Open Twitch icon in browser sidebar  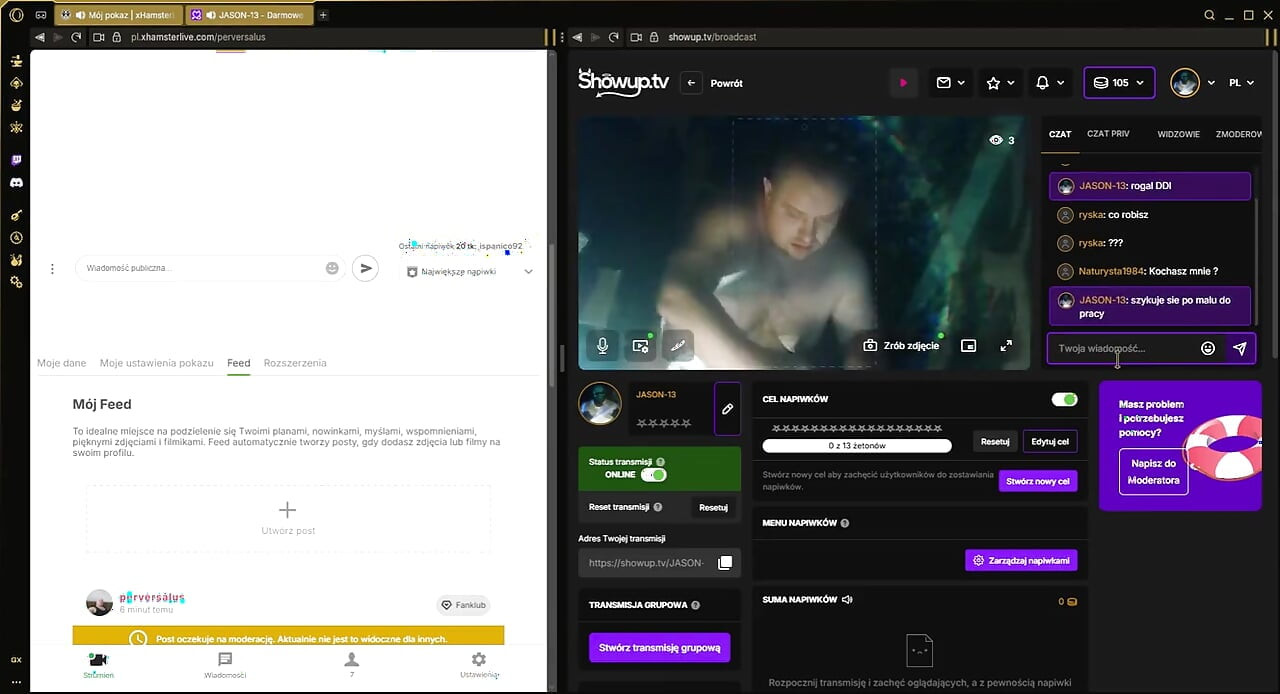coord(16,160)
